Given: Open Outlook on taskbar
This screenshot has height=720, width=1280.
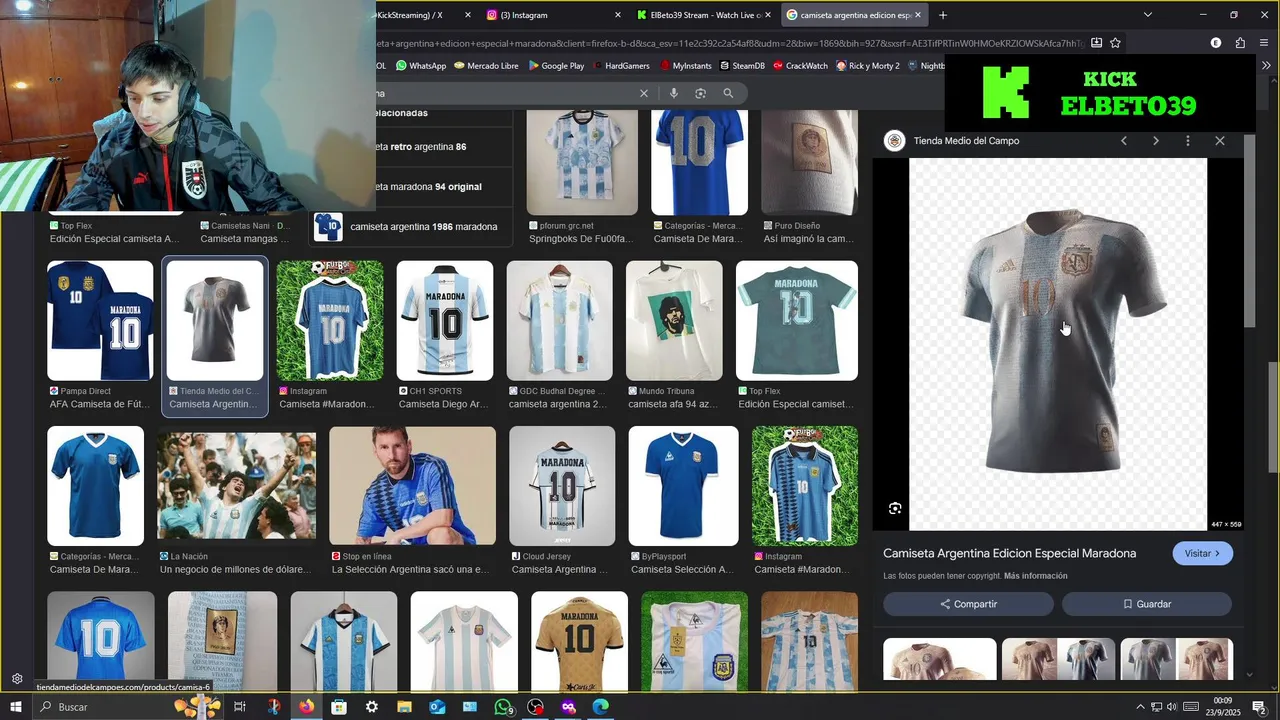Looking at the screenshot, I should click(437, 707).
